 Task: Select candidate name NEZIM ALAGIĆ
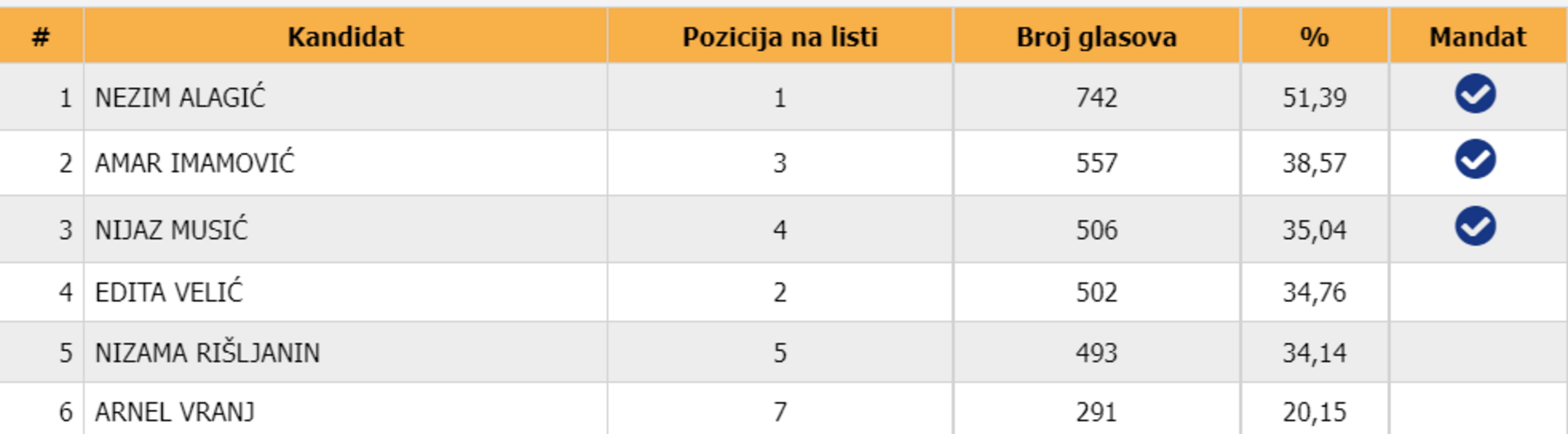pos(180,98)
